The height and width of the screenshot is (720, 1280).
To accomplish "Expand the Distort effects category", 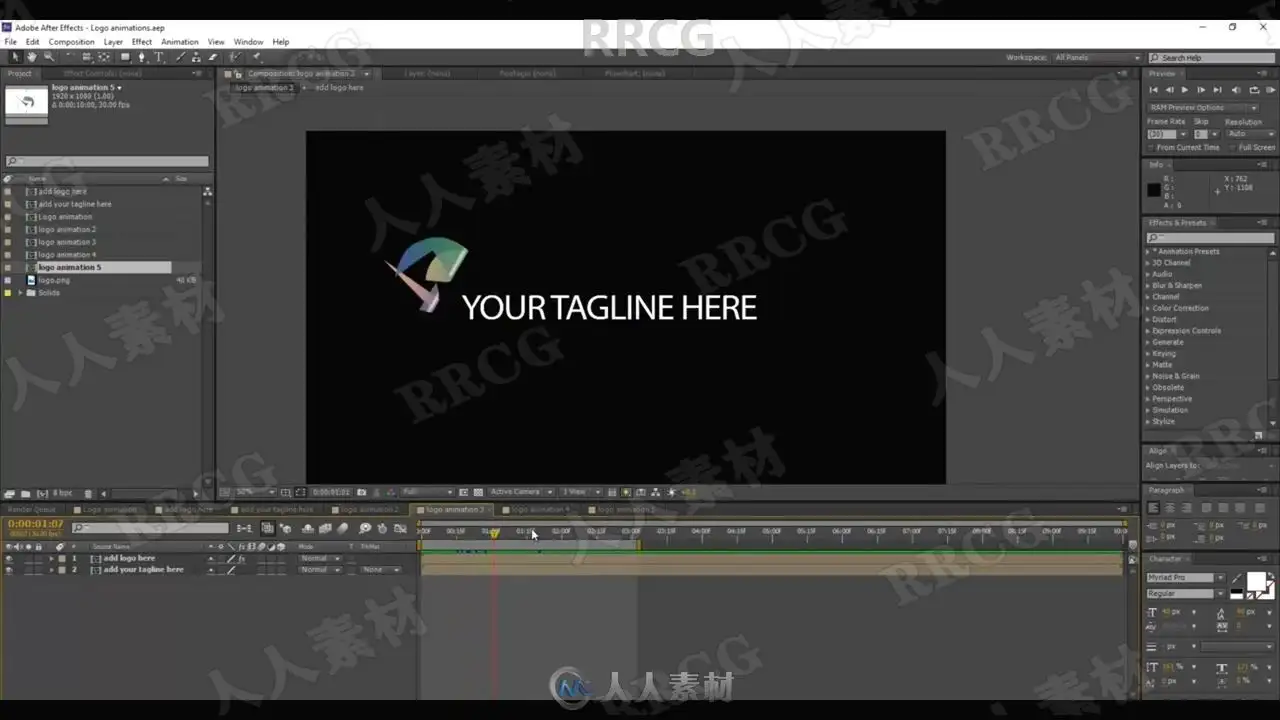I will pyautogui.click(x=1148, y=320).
